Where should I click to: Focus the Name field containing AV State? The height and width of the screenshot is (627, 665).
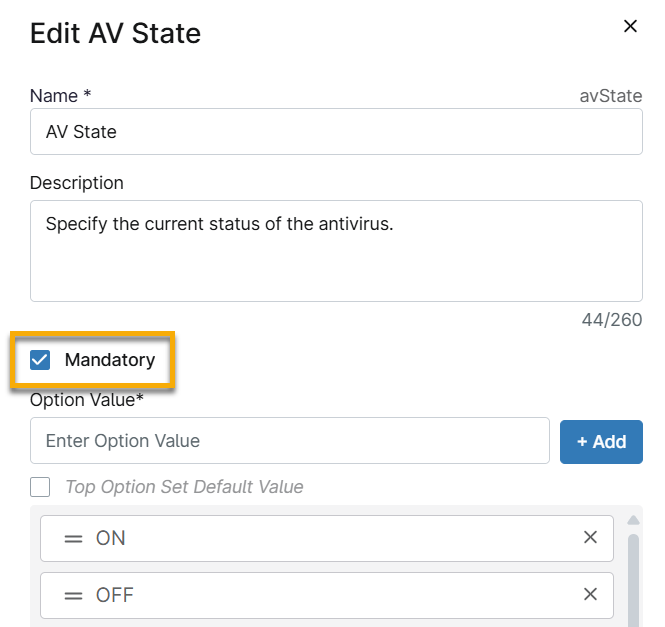[x=336, y=132]
